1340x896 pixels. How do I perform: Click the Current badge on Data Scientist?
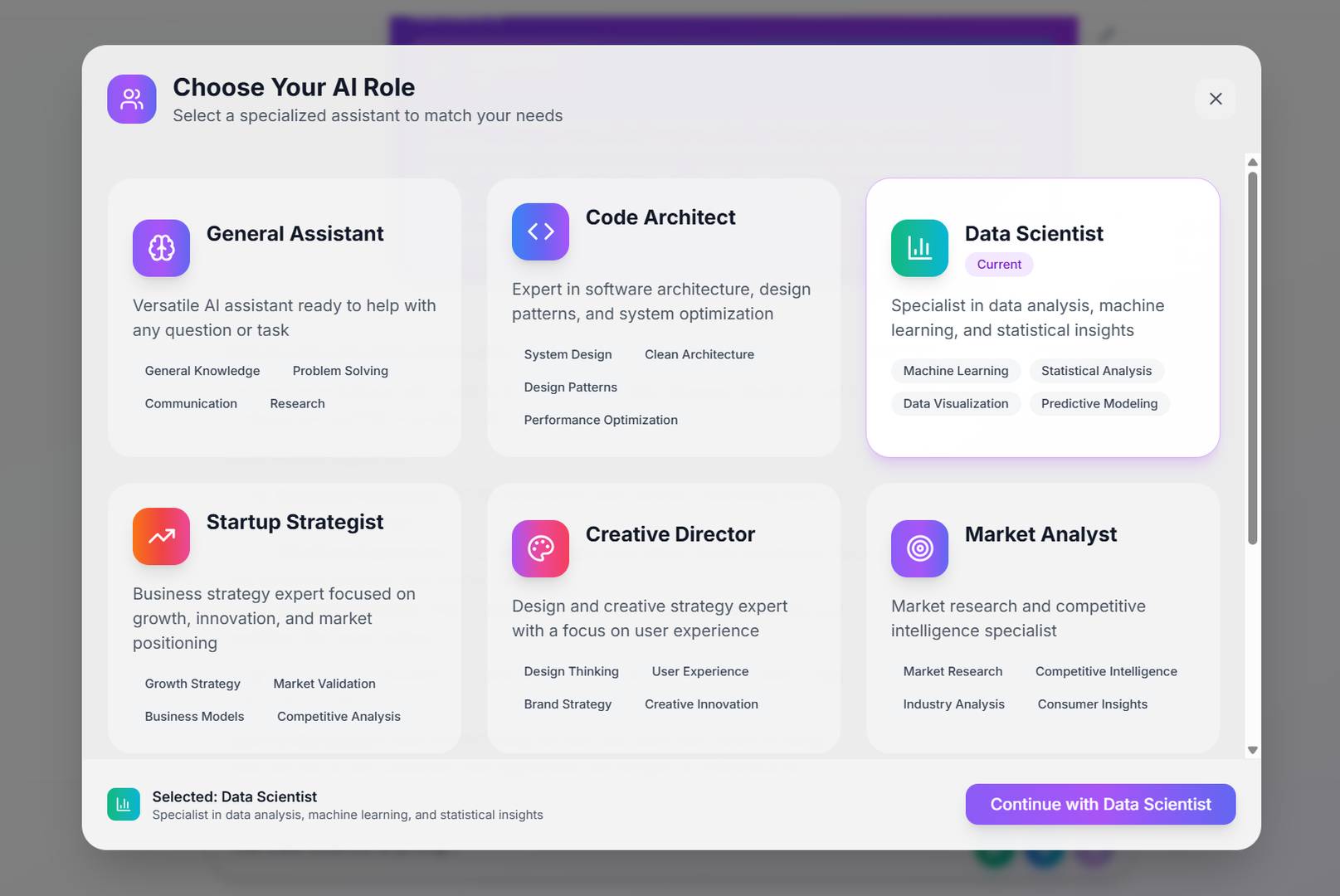pos(999,265)
